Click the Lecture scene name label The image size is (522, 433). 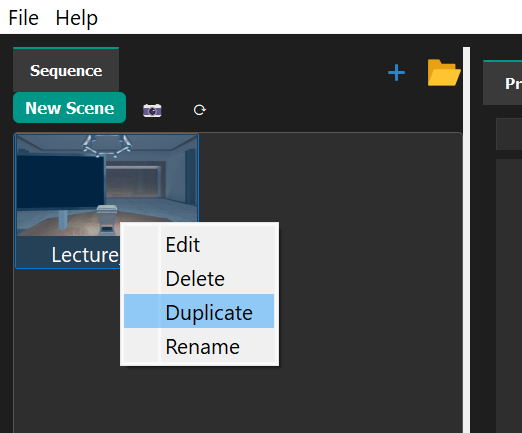click(85, 255)
